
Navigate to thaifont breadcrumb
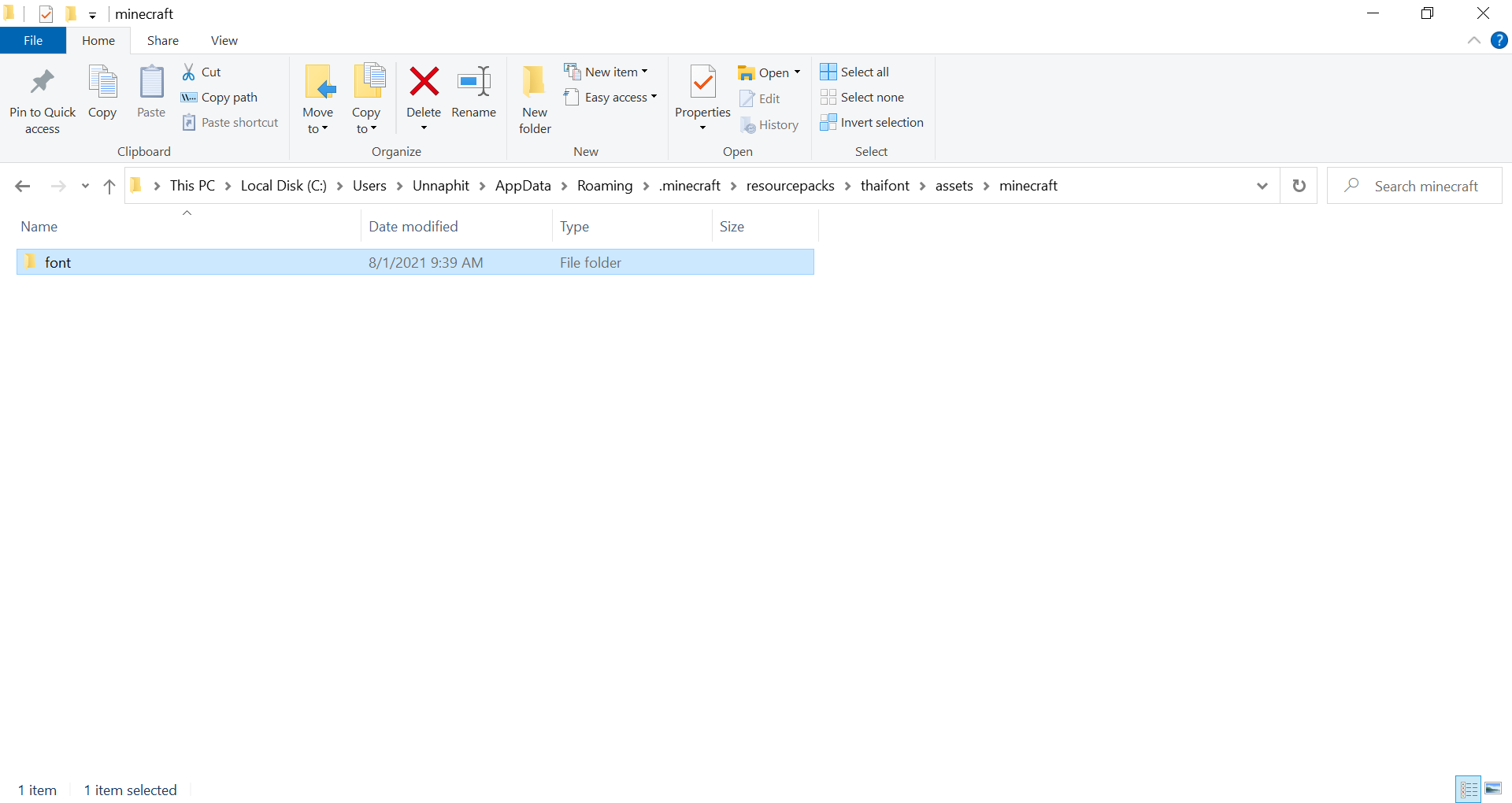885,185
